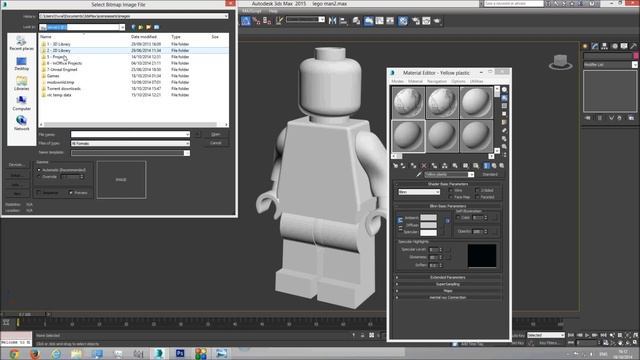Open the Blinn shader type dropdown
Image resolution: width=640 pixels, height=360 pixels.
(419, 191)
